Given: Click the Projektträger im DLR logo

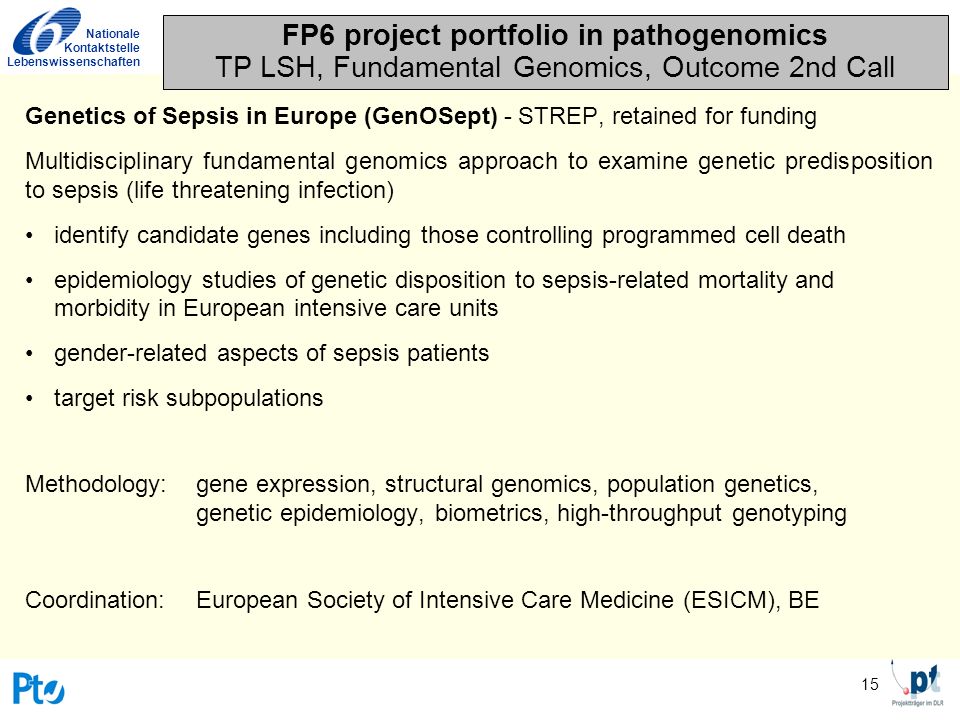Looking at the screenshot, I should point(917,683).
